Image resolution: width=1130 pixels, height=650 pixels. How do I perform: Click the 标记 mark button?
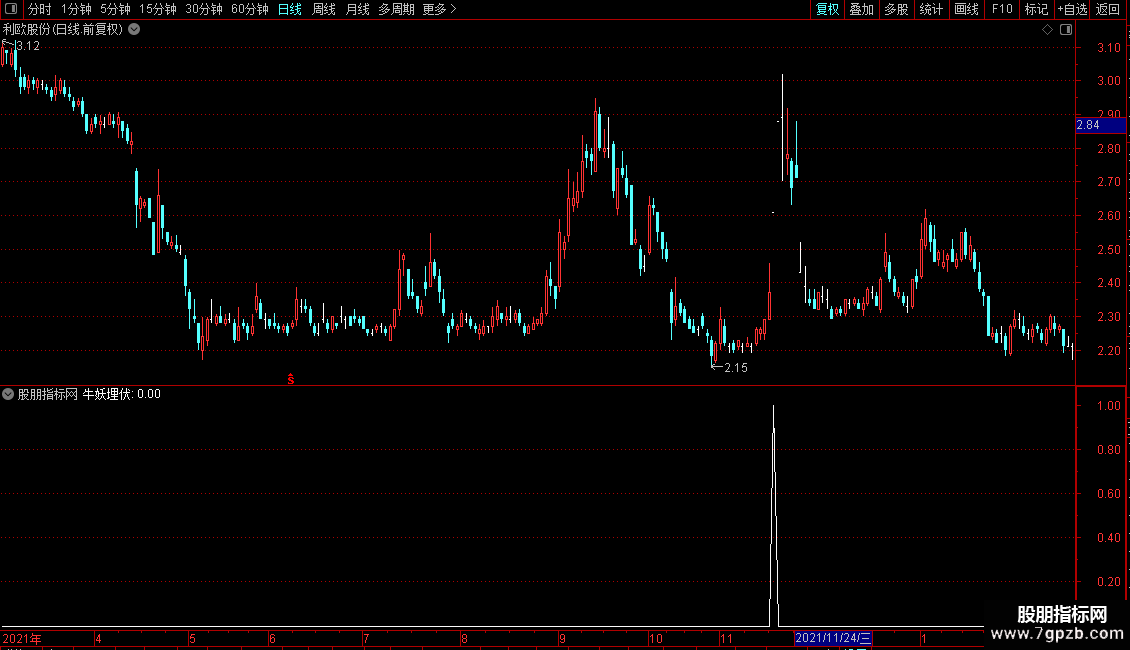(x=1036, y=9)
